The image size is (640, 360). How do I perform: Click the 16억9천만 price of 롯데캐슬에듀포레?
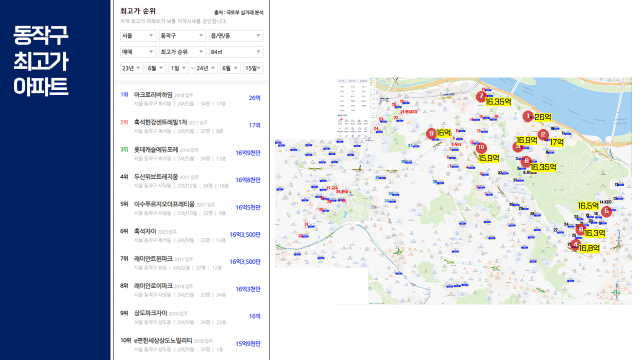(x=248, y=153)
